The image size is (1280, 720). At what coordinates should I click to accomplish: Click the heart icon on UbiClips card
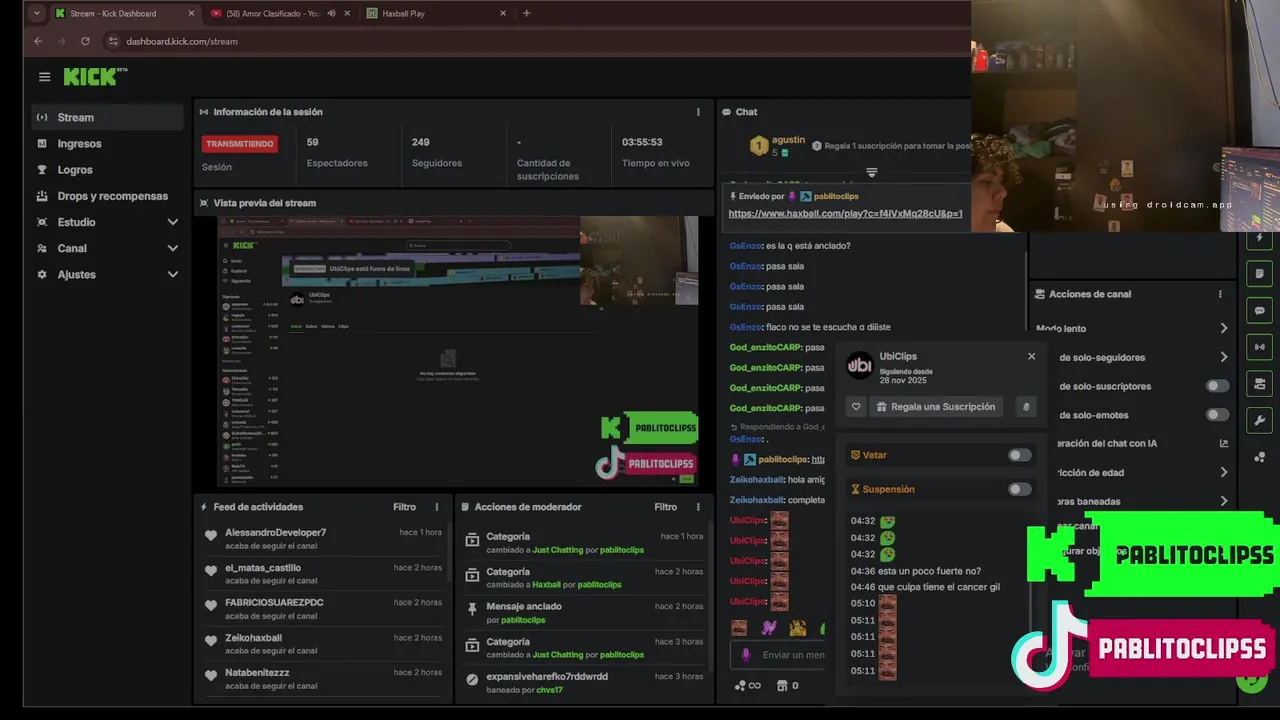pyautogui.click(x=856, y=407)
